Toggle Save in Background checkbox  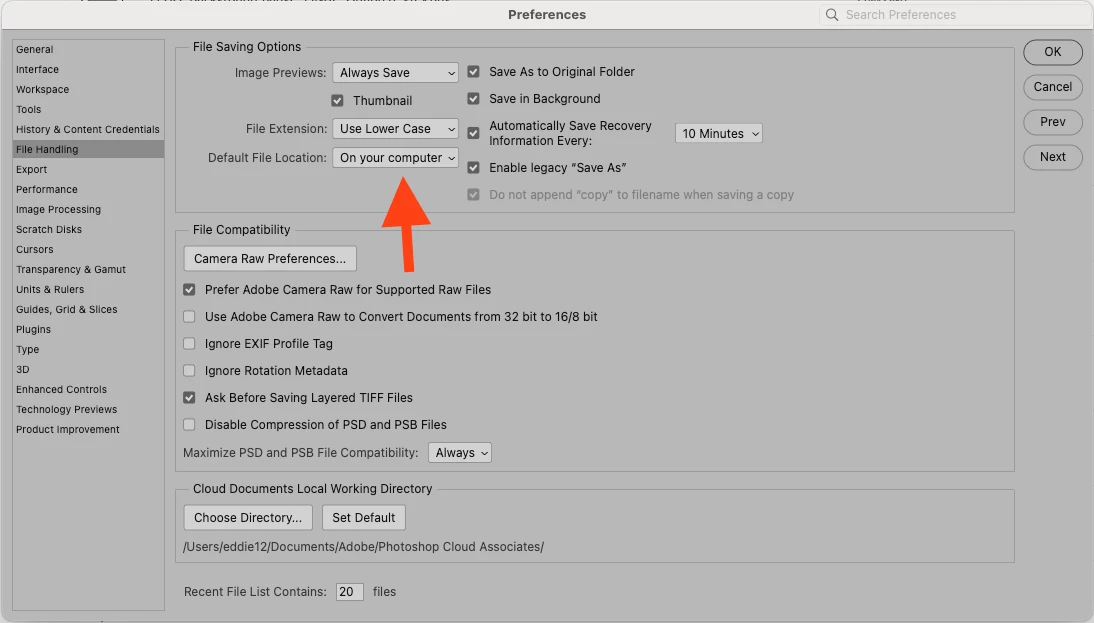pyautogui.click(x=474, y=99)
